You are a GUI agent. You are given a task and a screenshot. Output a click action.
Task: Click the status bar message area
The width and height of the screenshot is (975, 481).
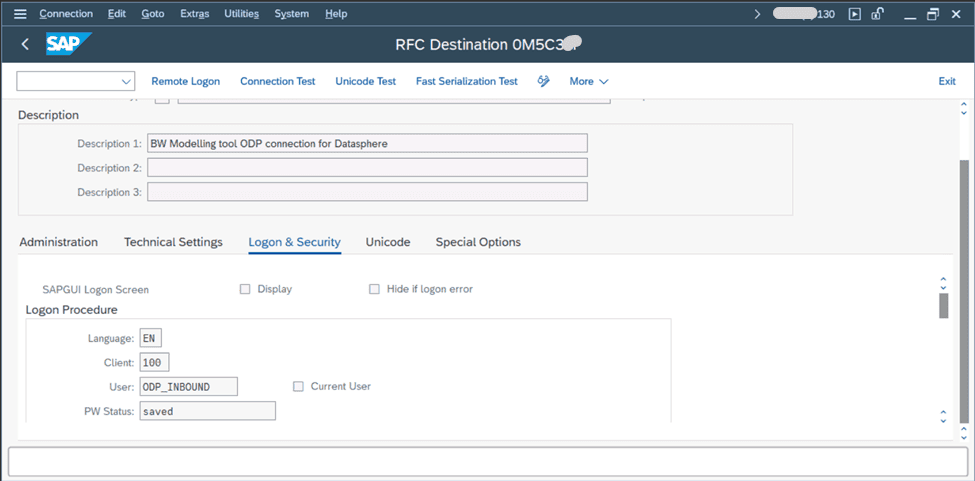point(488,462)
